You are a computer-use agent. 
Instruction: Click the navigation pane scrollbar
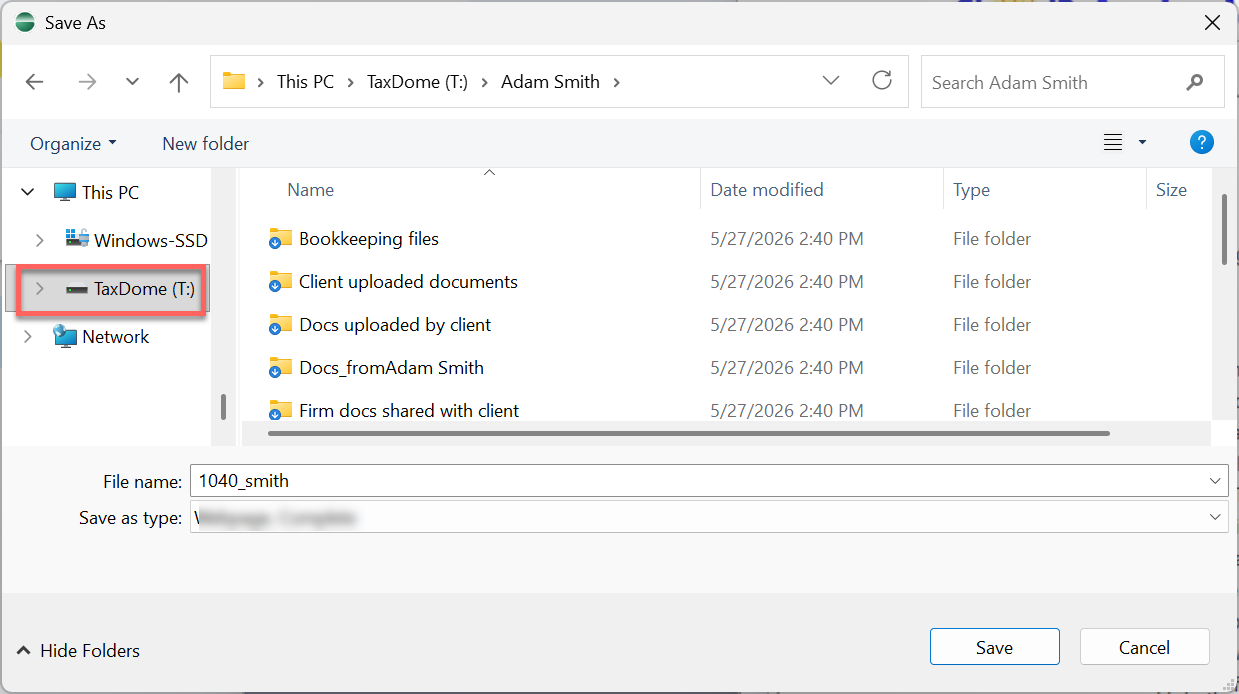223,406
